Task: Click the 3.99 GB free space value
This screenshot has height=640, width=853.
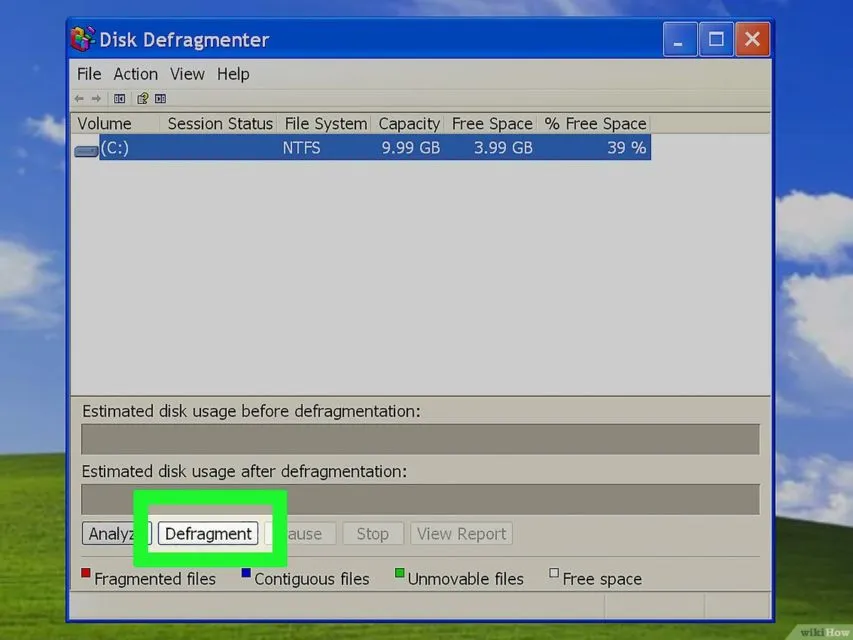Action: pos(503,148)
